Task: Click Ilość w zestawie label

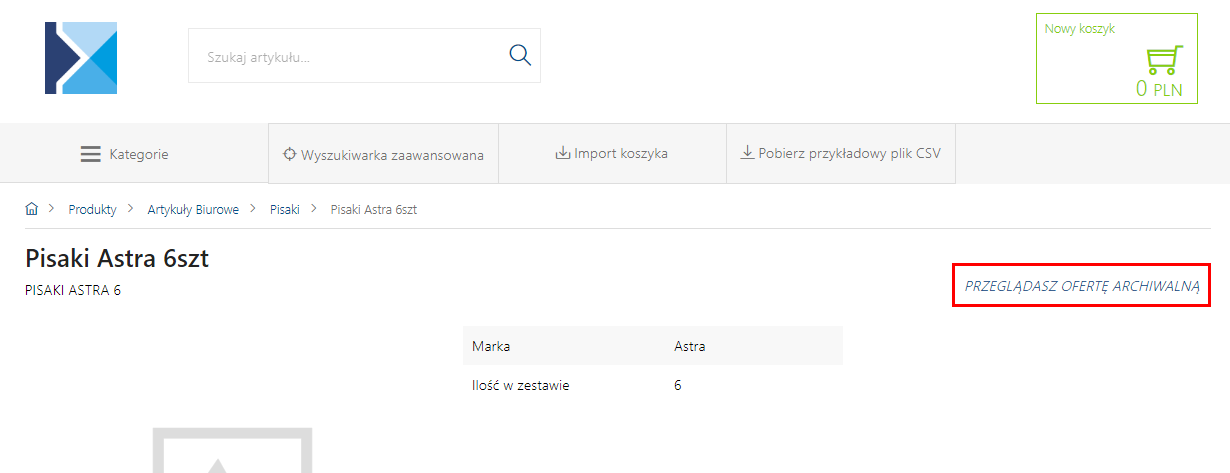Action: tap(520, 385)
